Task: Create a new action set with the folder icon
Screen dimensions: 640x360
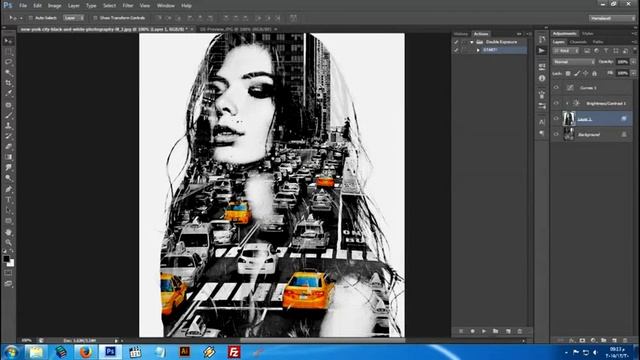Action: click(x=496, y=331)
